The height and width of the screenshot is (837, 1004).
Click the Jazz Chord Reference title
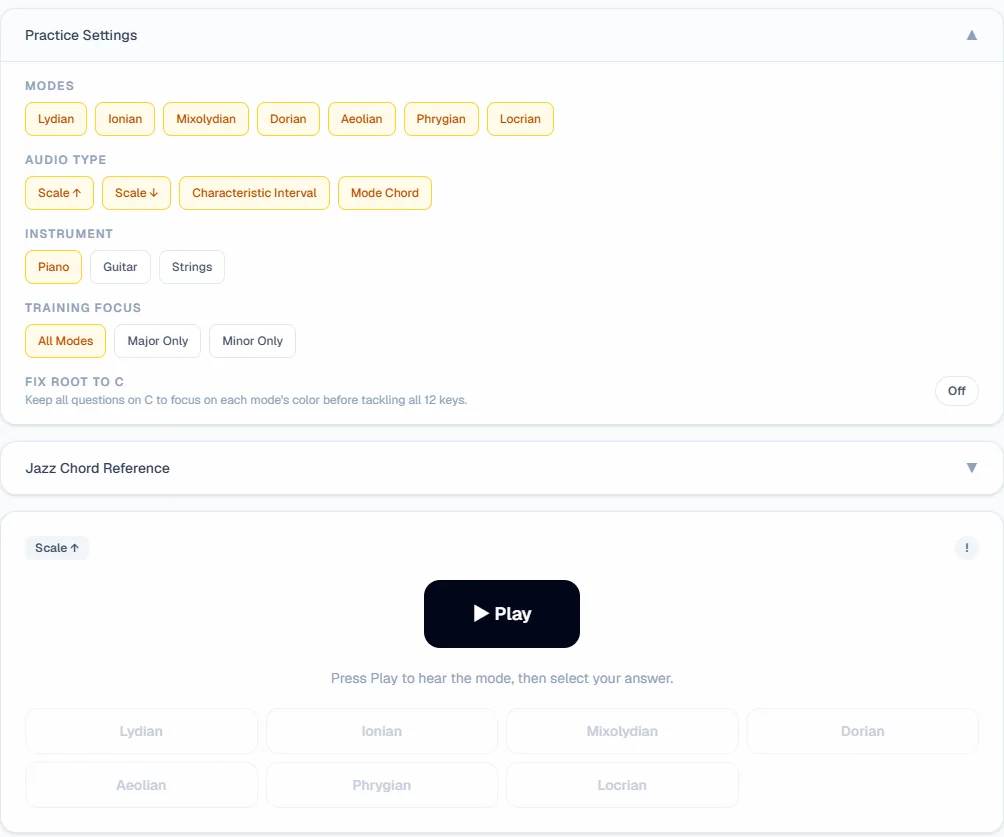click(x=97, y=468)
